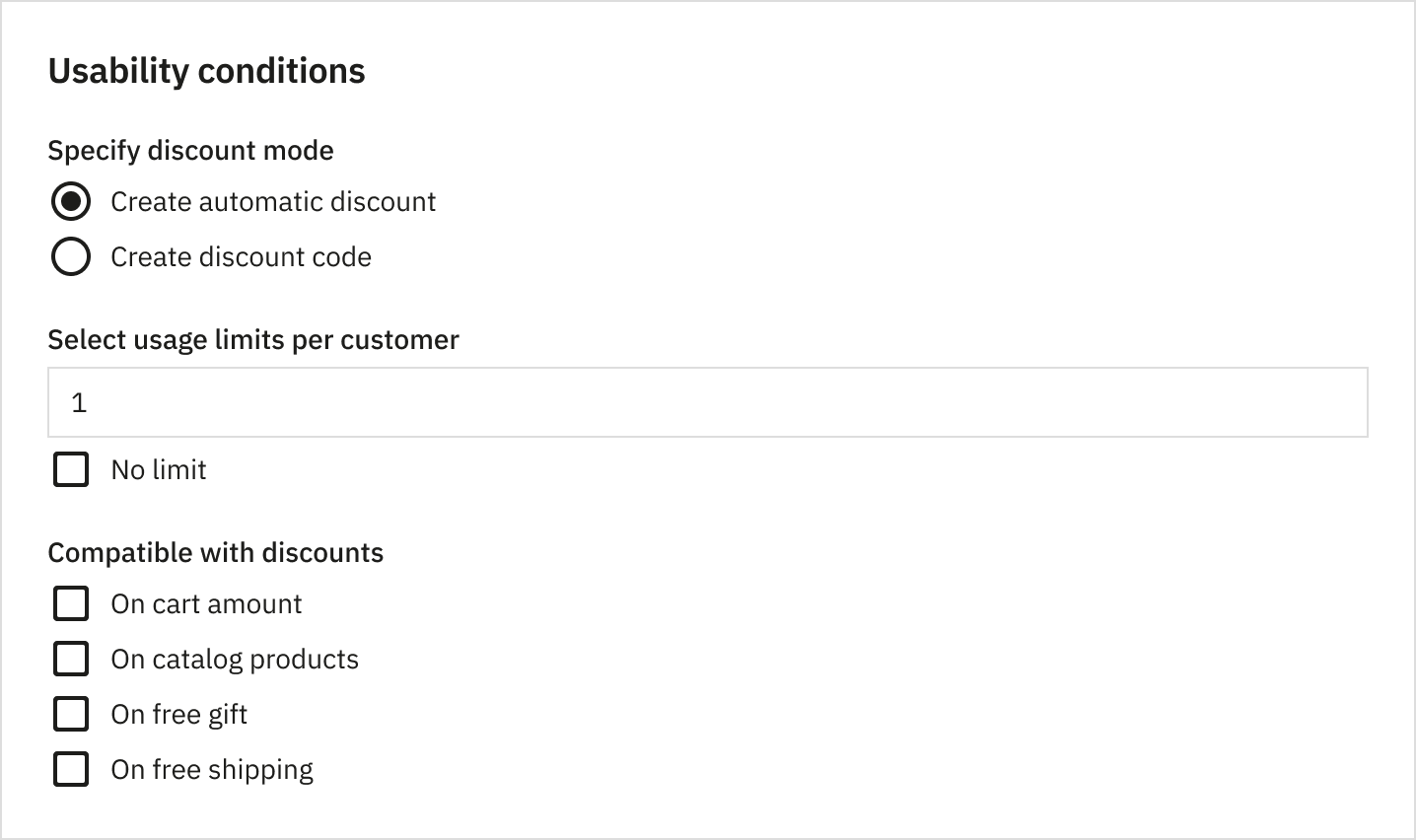
Task: Click the Compatible with discounts label
Action: click(x=215, y=552)
